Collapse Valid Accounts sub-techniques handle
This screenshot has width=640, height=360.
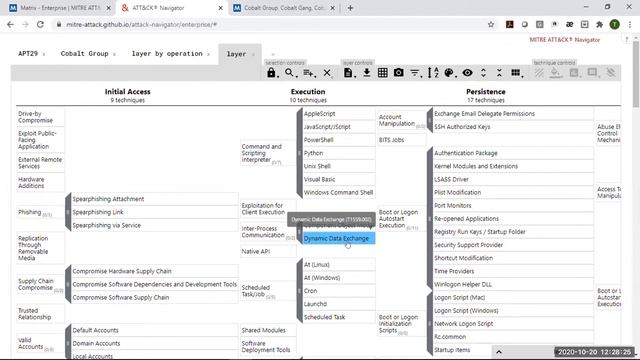[x=68, y=343]
